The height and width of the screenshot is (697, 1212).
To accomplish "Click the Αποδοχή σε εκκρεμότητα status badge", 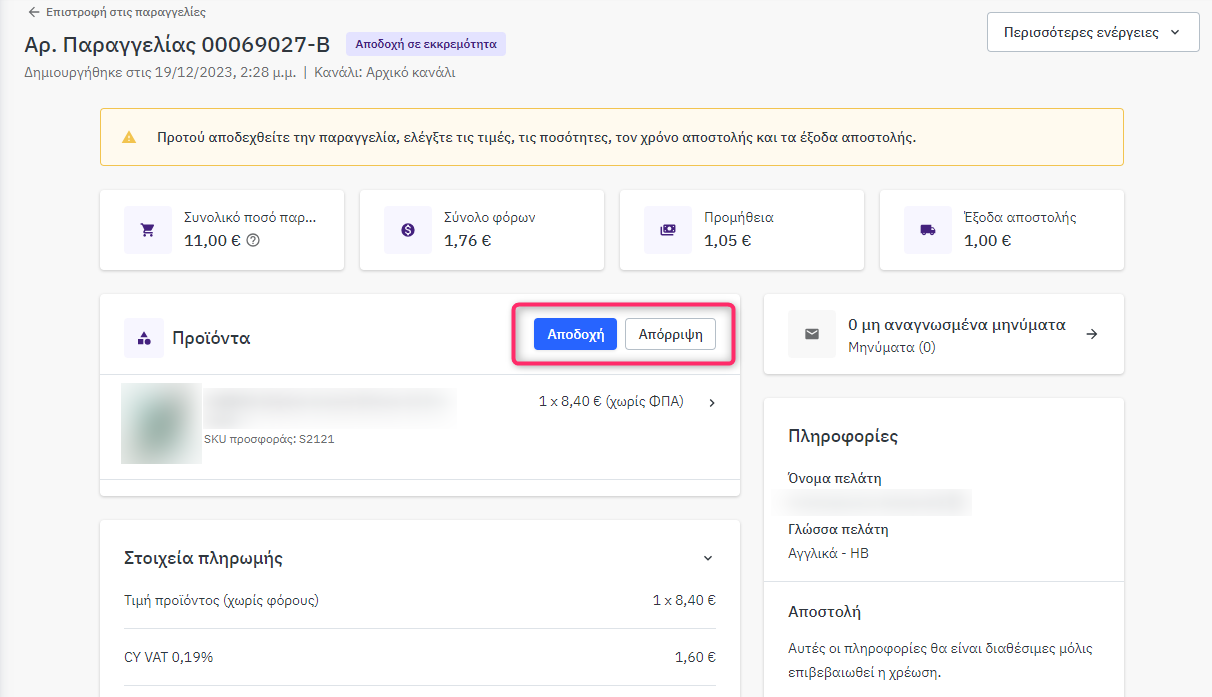I will coord(427,45).
